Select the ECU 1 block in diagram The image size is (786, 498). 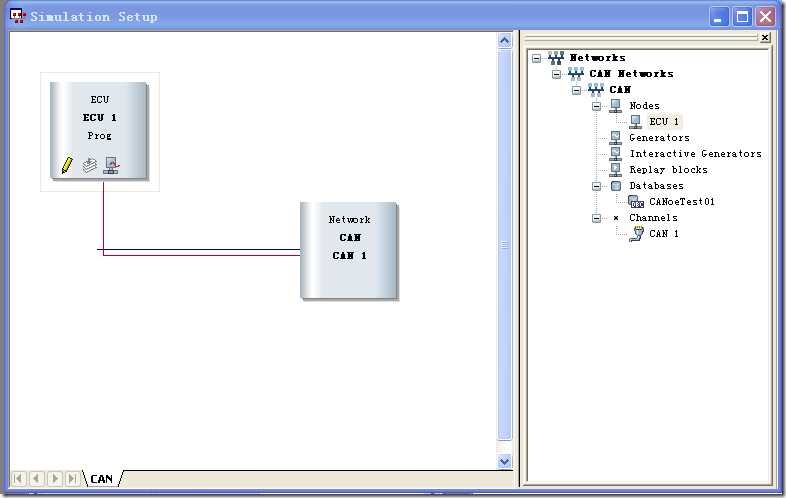click(x=99, y=130)
